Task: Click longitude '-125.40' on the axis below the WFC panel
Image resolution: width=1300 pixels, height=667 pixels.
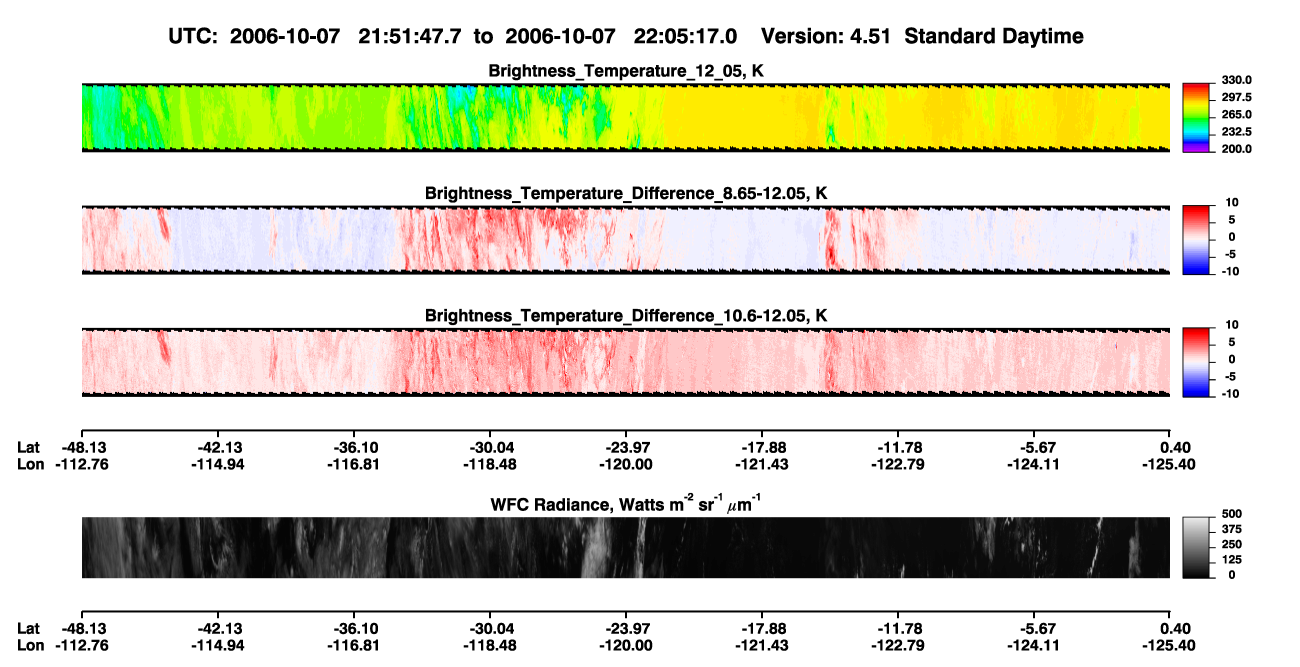Action: (x=1170, y=644)
